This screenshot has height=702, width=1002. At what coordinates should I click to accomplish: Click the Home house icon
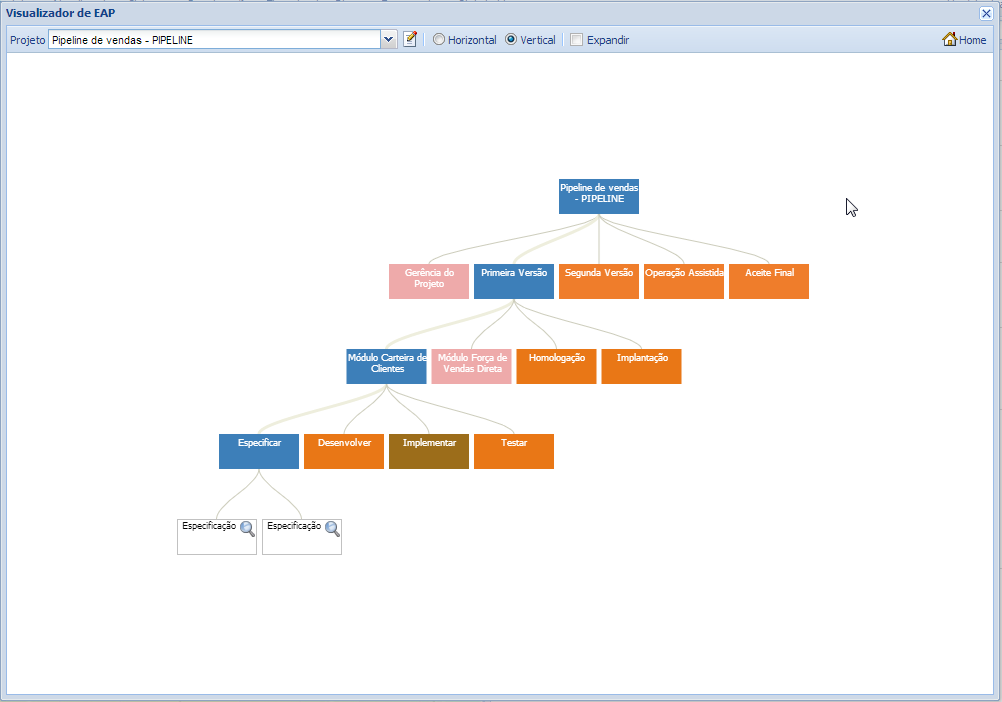click(950, 39)
